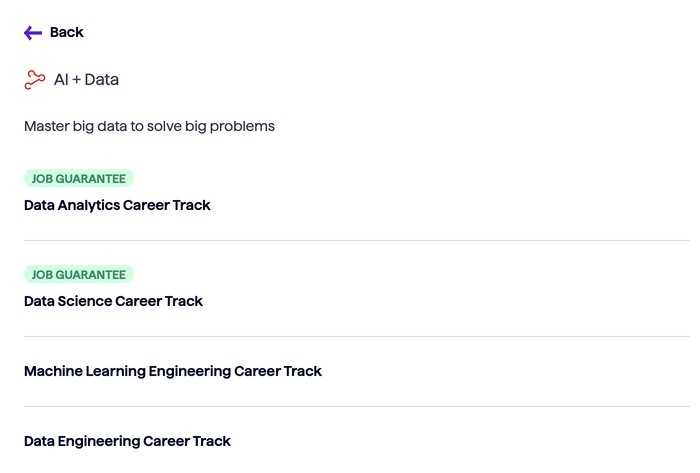
Task: Select the AI + Data heading text
Action: coord(87,80)
